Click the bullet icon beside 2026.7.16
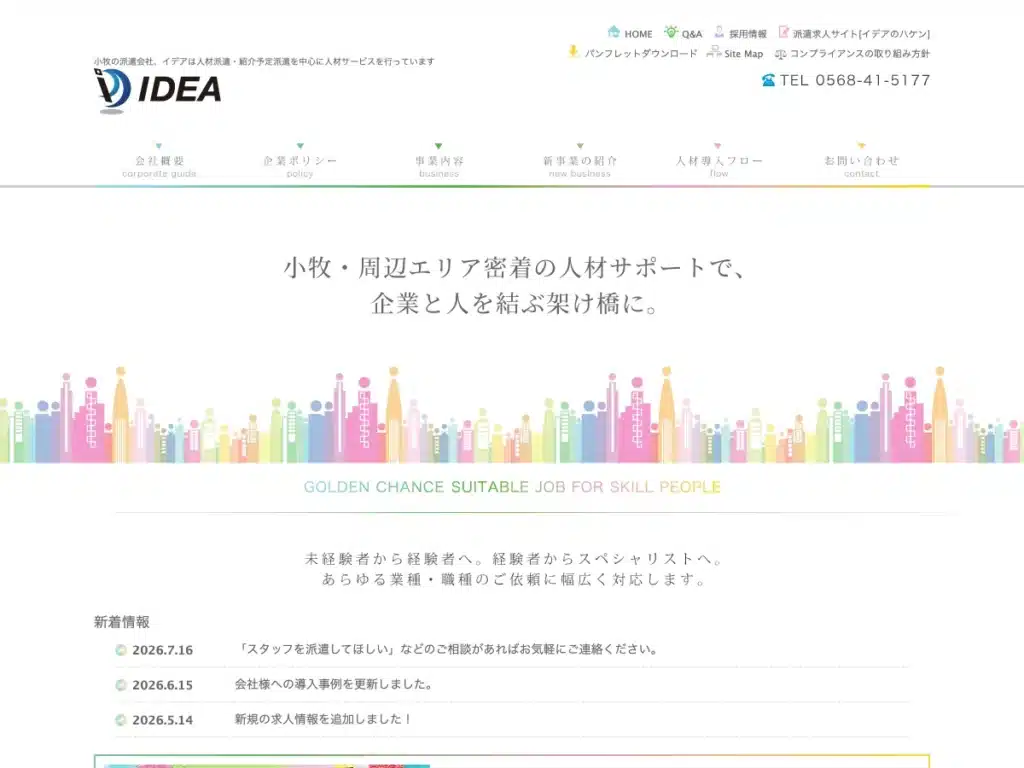This screenshot has height=768, width=1024. coord(121,650)
